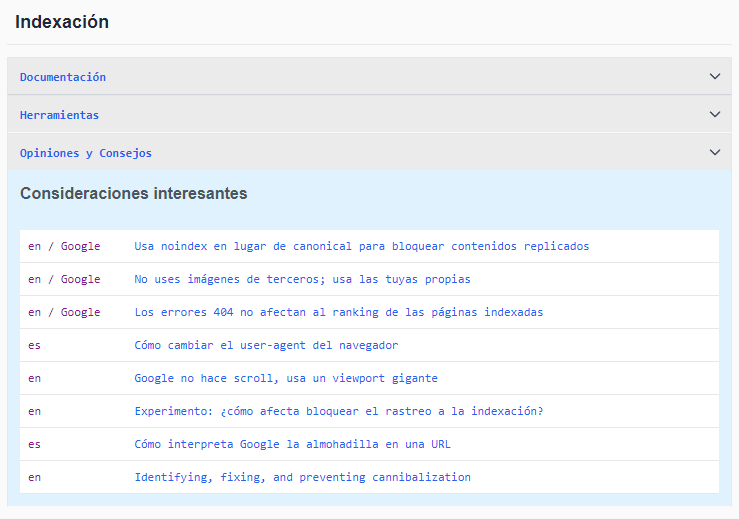
Task: Open 'Los errores 404 no afectan' link
Action: tap(338, 312)
